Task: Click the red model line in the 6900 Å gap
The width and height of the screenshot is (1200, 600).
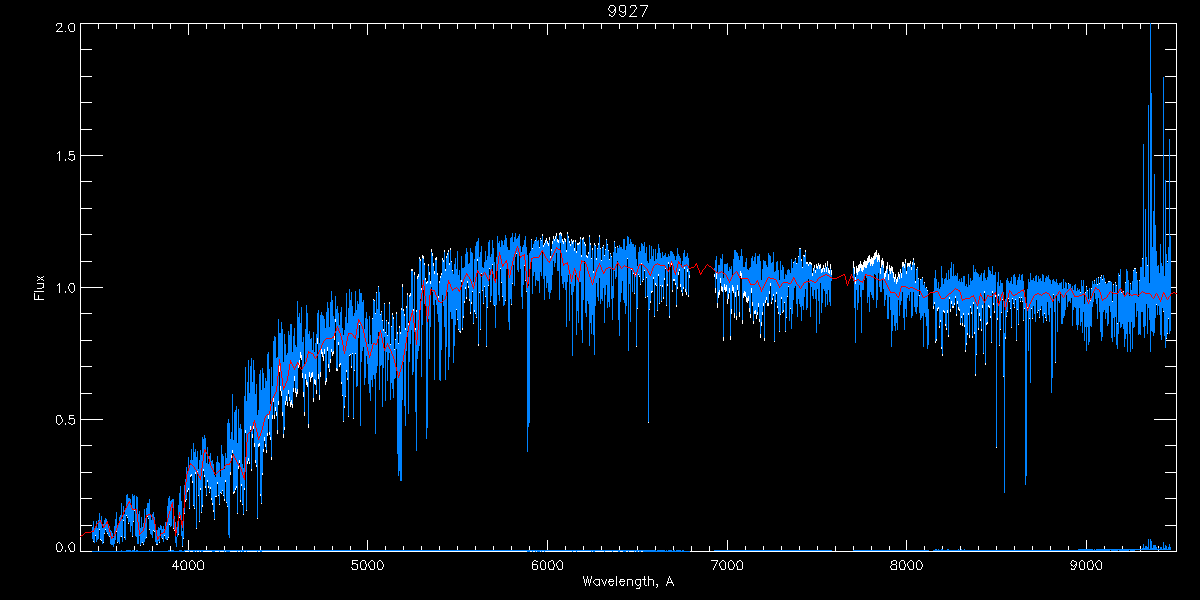Action: click(703, 269)
